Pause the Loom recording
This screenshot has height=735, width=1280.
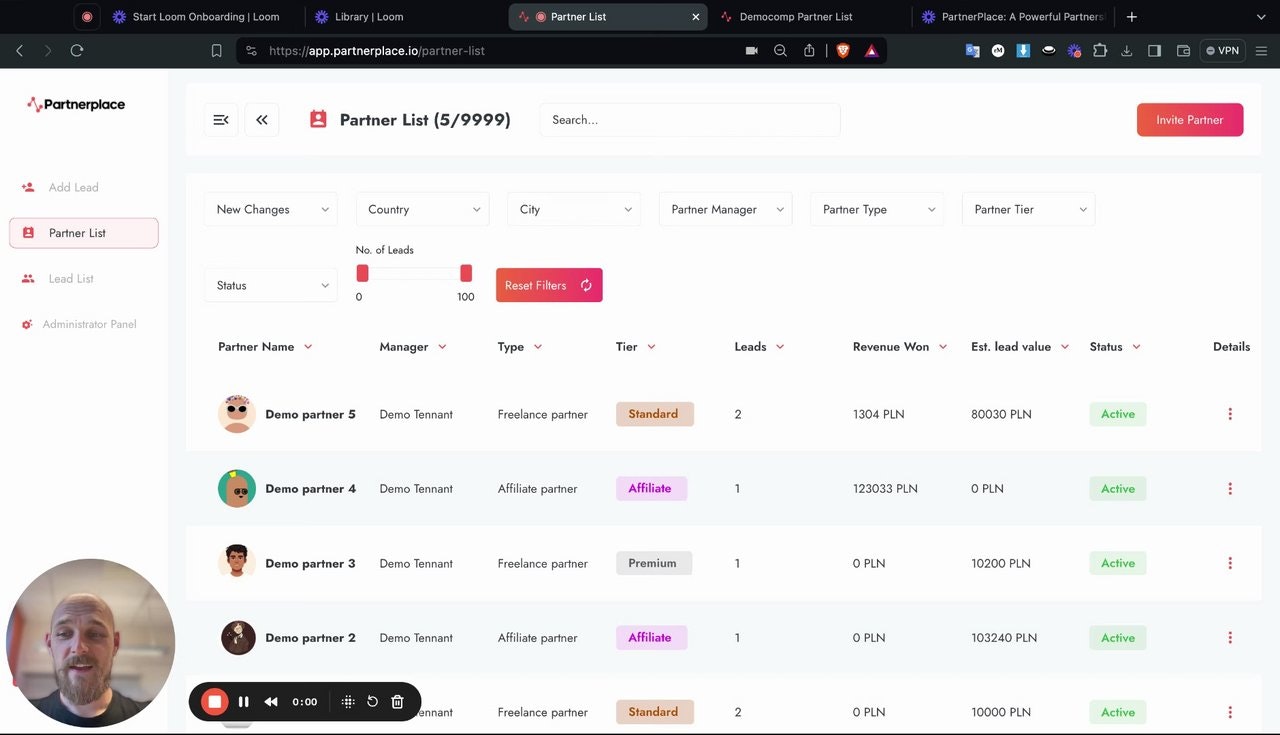click(243, 701)
